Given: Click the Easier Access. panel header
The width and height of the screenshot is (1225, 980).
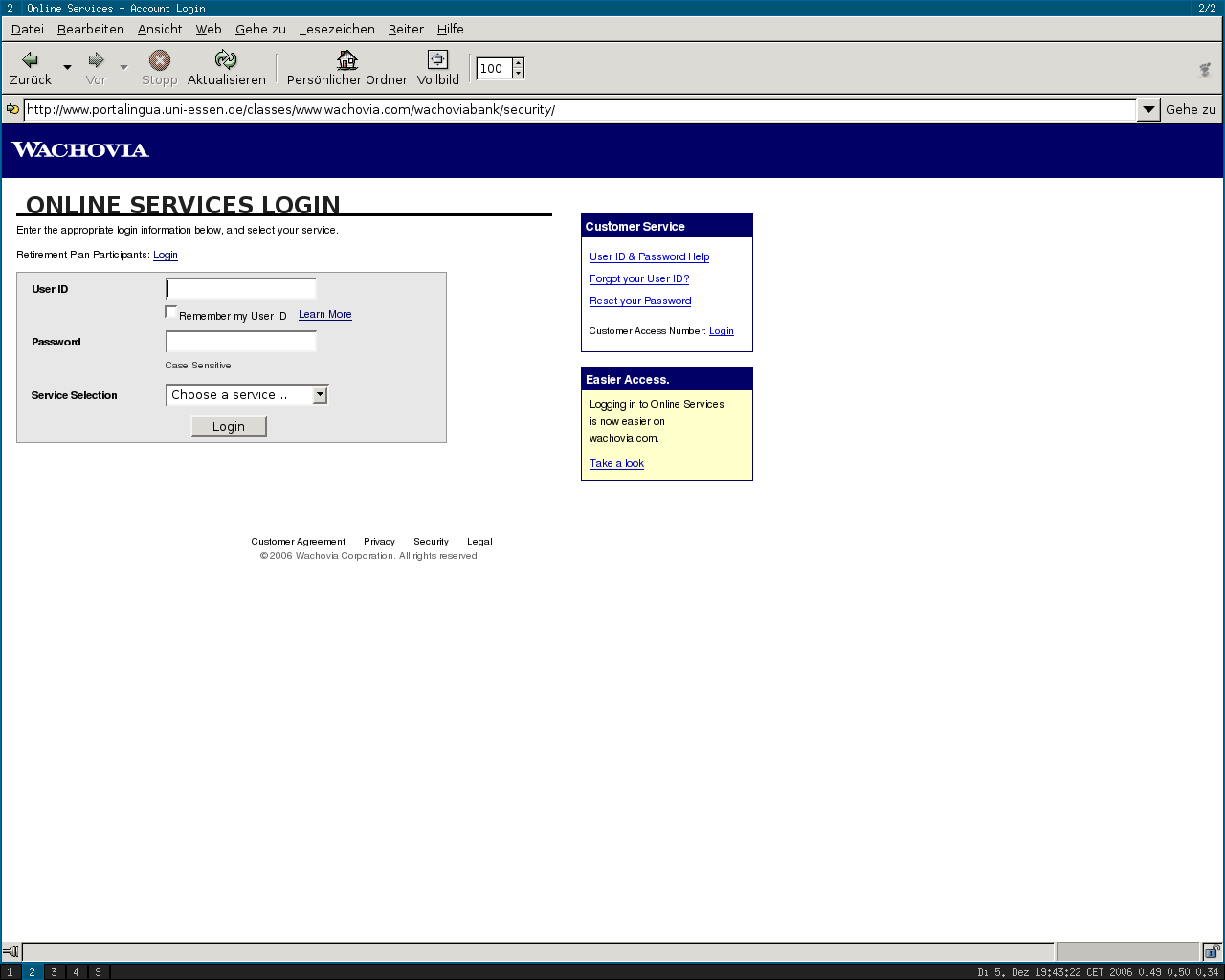Looking at the screenshot, I should coord(667,379).
